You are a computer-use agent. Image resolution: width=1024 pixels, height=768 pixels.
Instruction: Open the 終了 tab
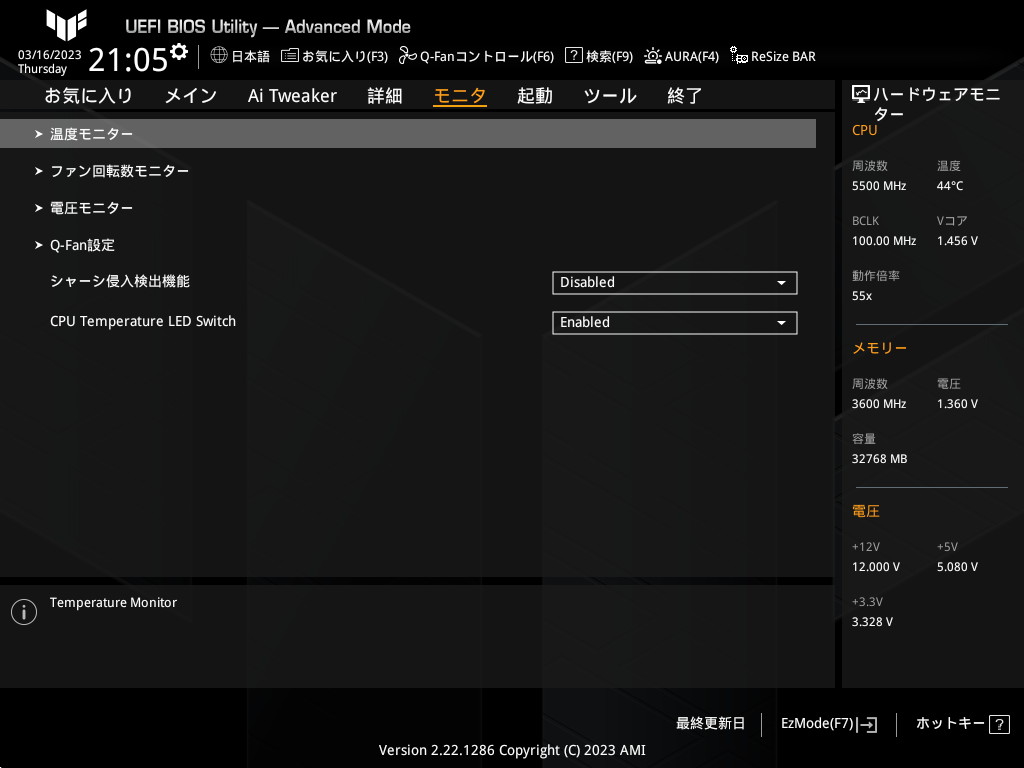(x=684, y=95)
